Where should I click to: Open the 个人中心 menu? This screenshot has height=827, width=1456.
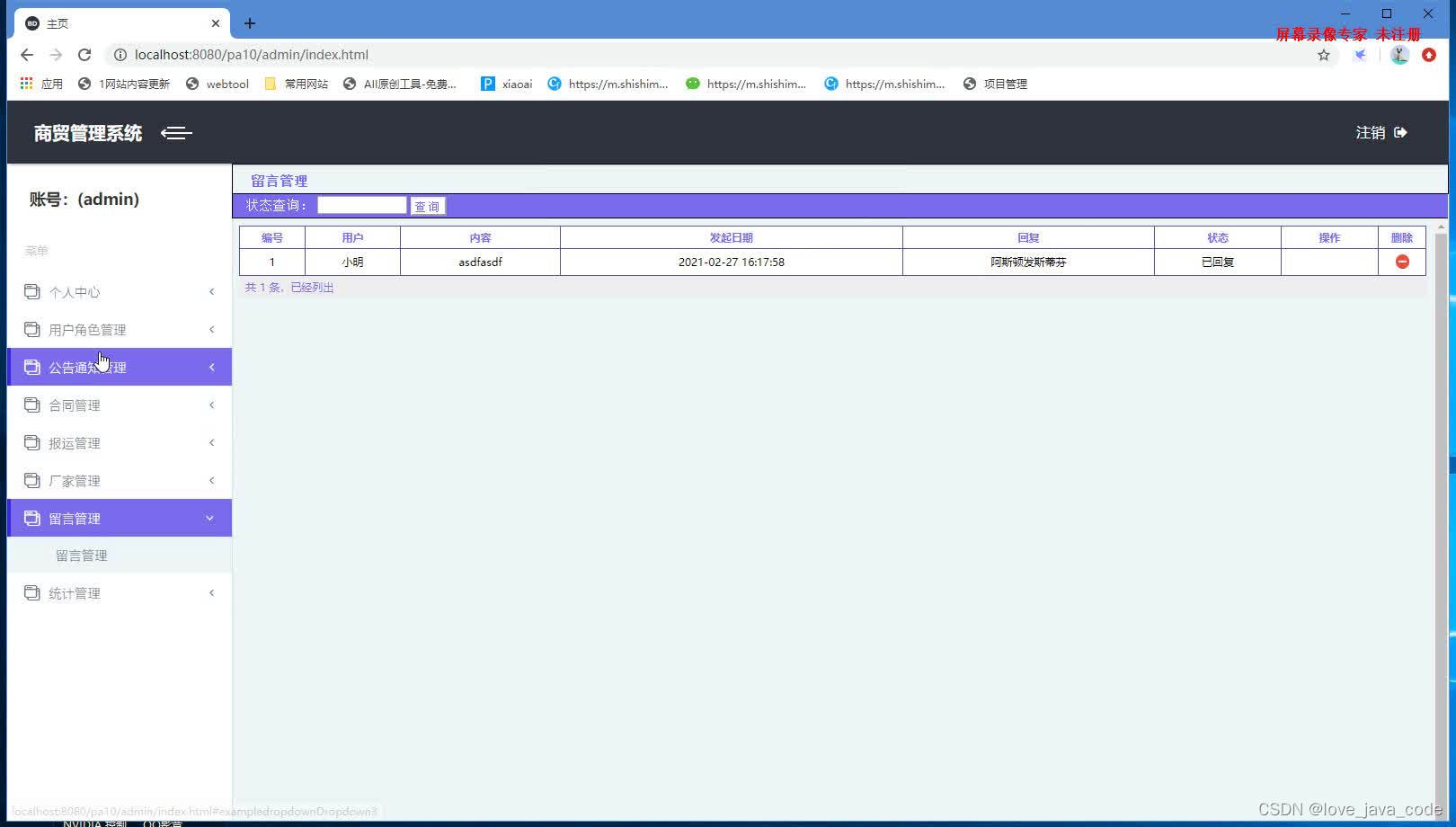pos(120,291)
